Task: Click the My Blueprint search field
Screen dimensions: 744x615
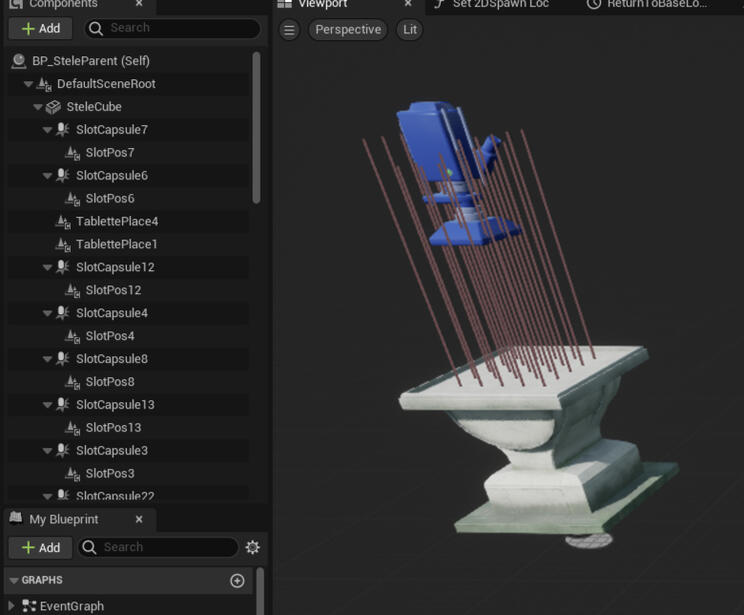Action: (158, 547)
